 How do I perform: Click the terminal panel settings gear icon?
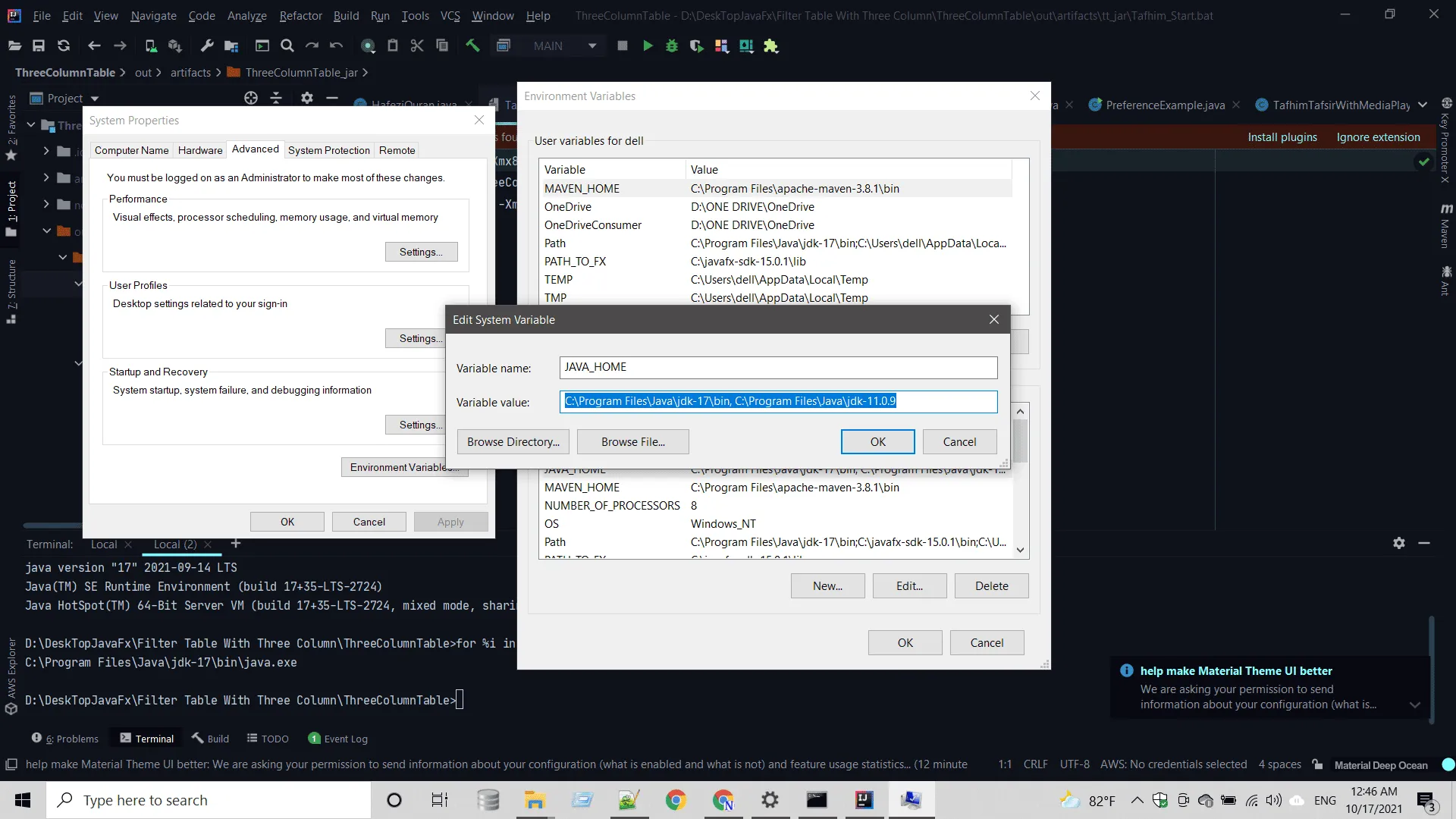pos(1398,543)
